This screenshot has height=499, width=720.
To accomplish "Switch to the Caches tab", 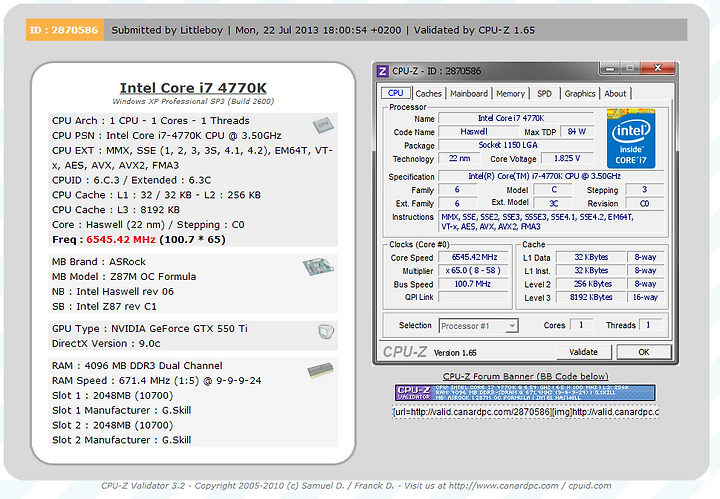I will [x=428, y=94].
